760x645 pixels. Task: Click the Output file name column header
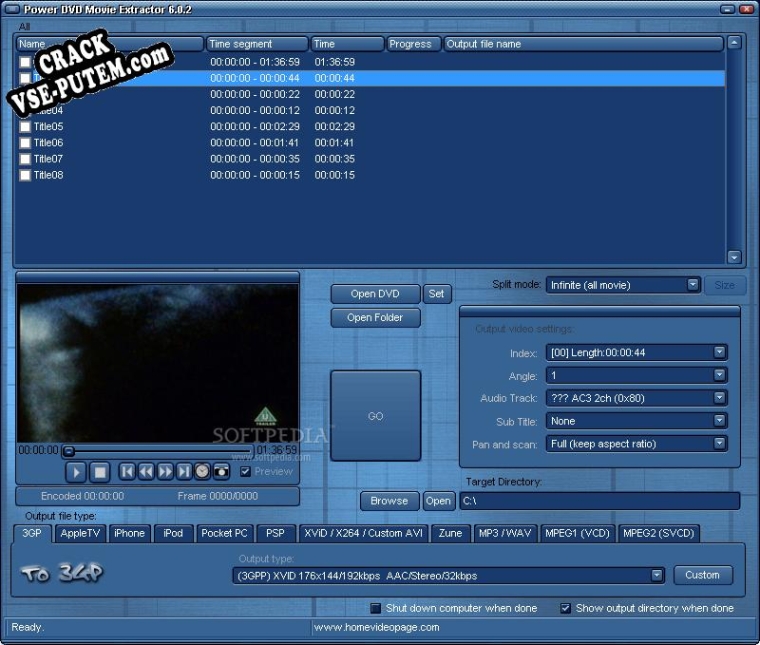[584, 44]
